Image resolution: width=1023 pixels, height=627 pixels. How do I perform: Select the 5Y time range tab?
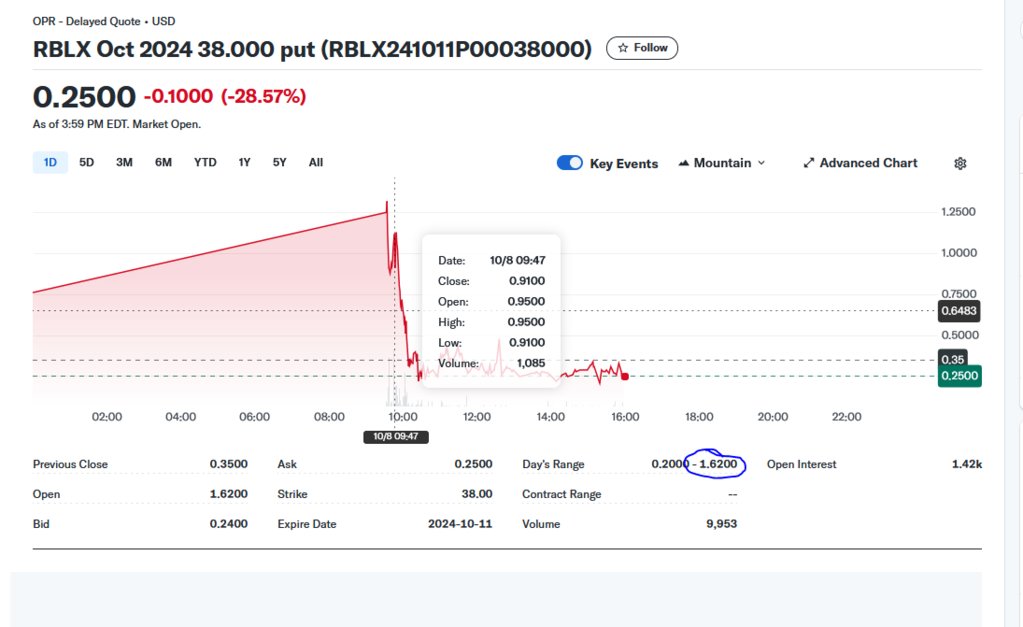click(279, 162)
